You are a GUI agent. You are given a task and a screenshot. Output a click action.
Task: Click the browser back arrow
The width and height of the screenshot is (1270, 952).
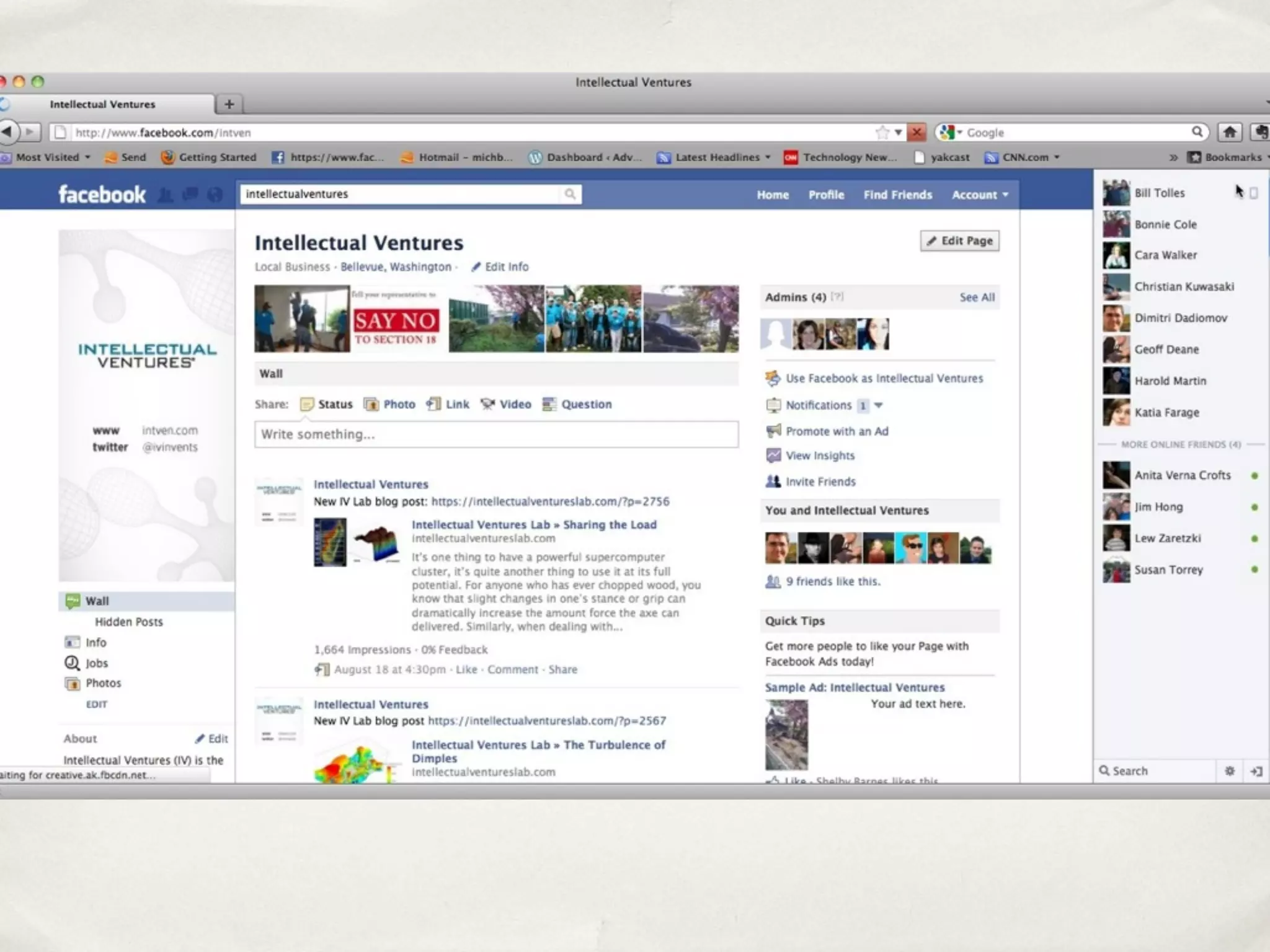tap(9, 131)
